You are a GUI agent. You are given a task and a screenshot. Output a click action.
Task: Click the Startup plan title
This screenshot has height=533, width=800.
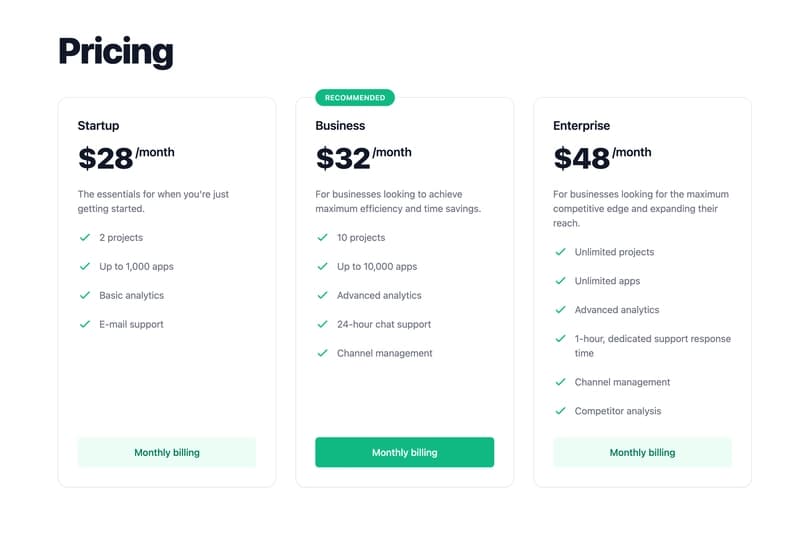pyautogui.click(x=98, y=126)
